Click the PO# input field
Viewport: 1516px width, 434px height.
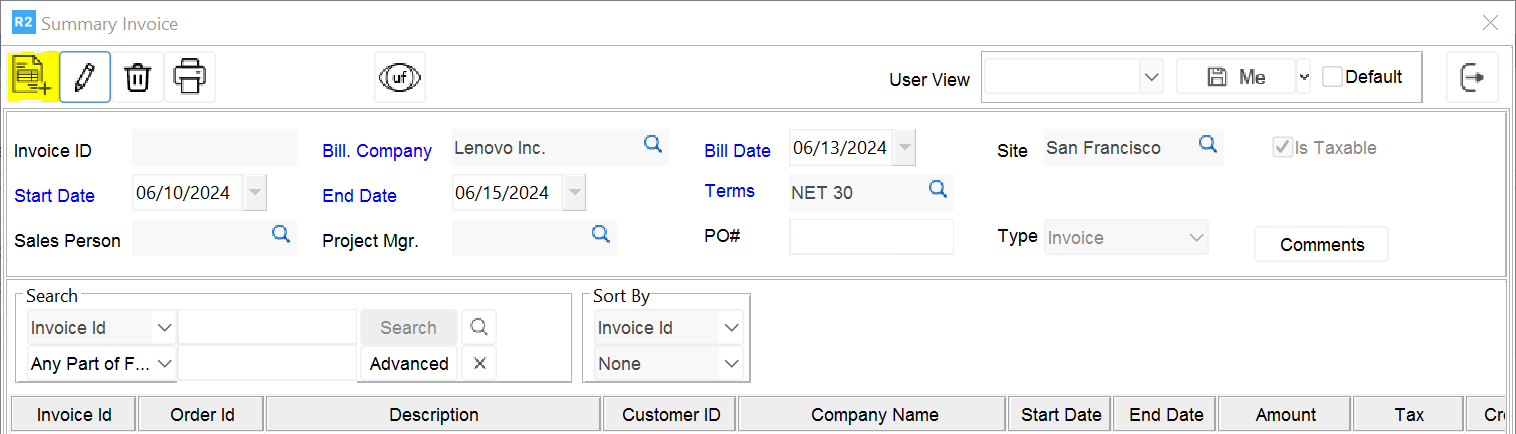871,237
